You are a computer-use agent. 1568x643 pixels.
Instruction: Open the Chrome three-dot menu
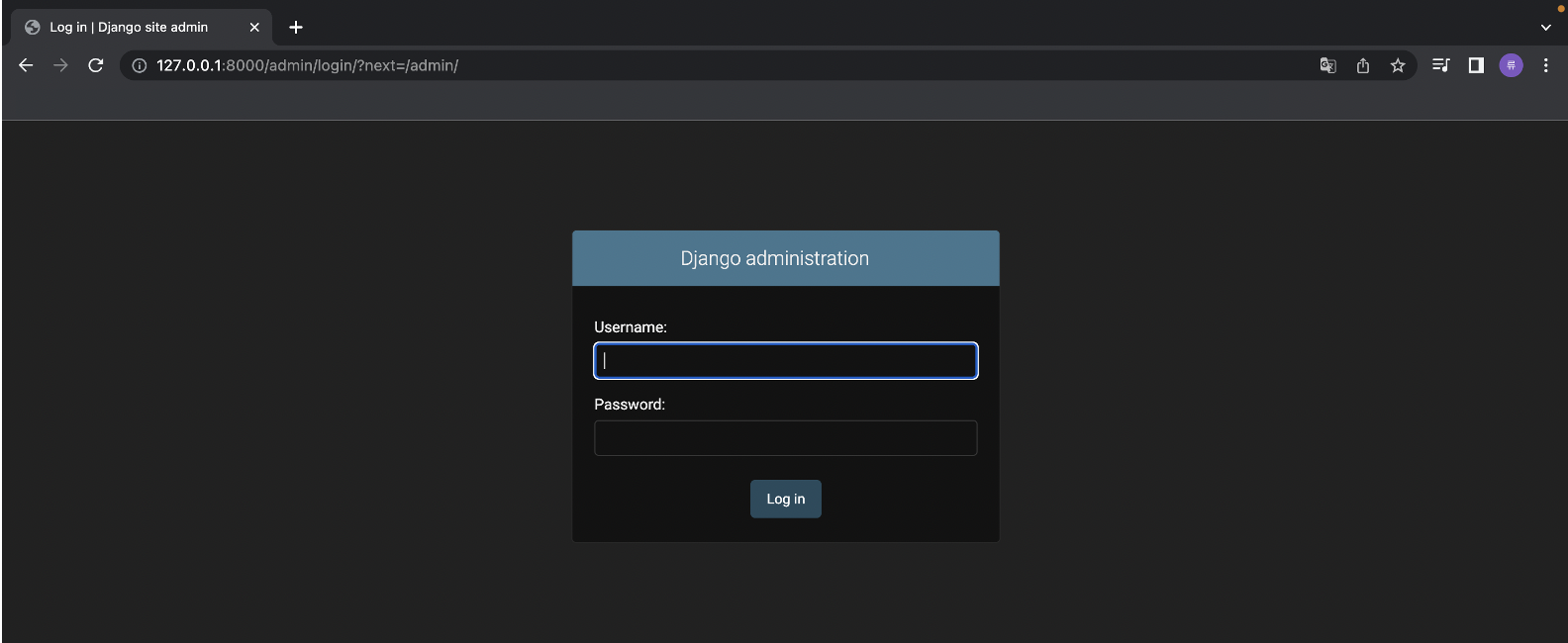(x=1545, y=65)
